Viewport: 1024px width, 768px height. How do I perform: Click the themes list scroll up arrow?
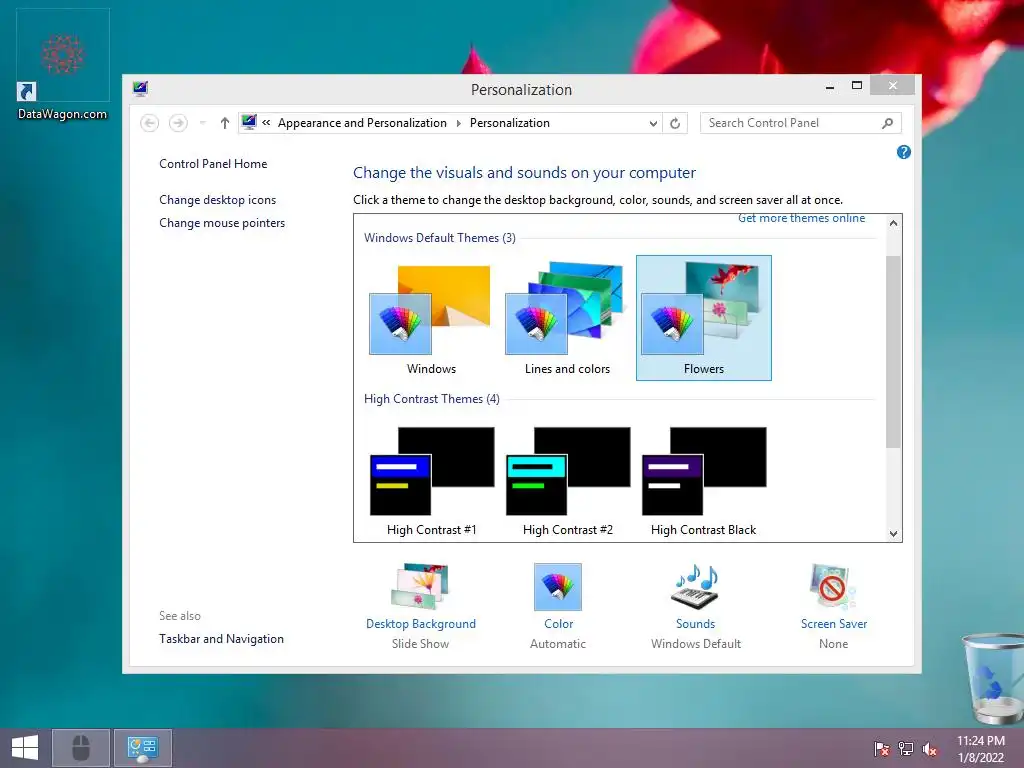pos(893,223)
